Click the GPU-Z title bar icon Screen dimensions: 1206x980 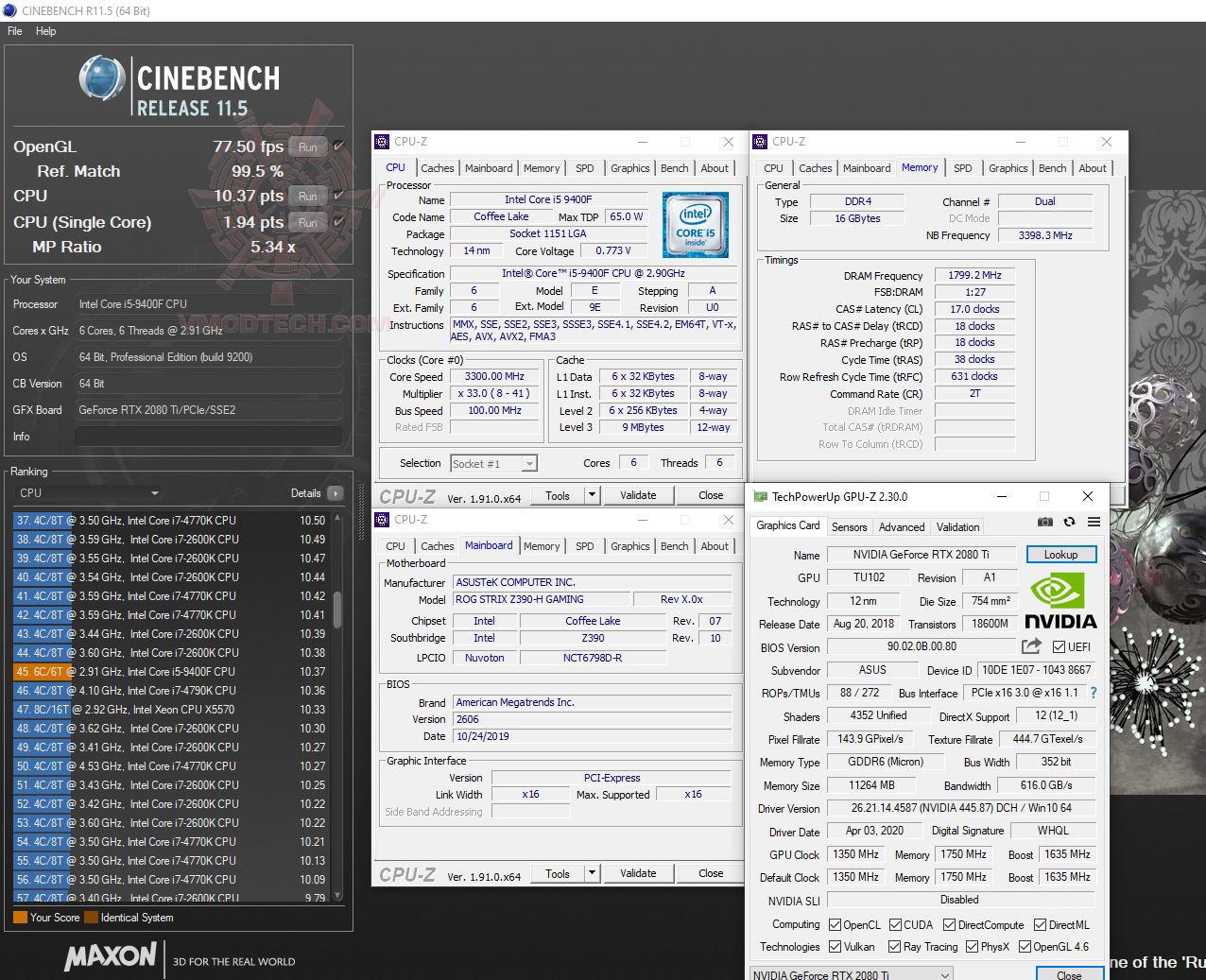tap(760, 496)
